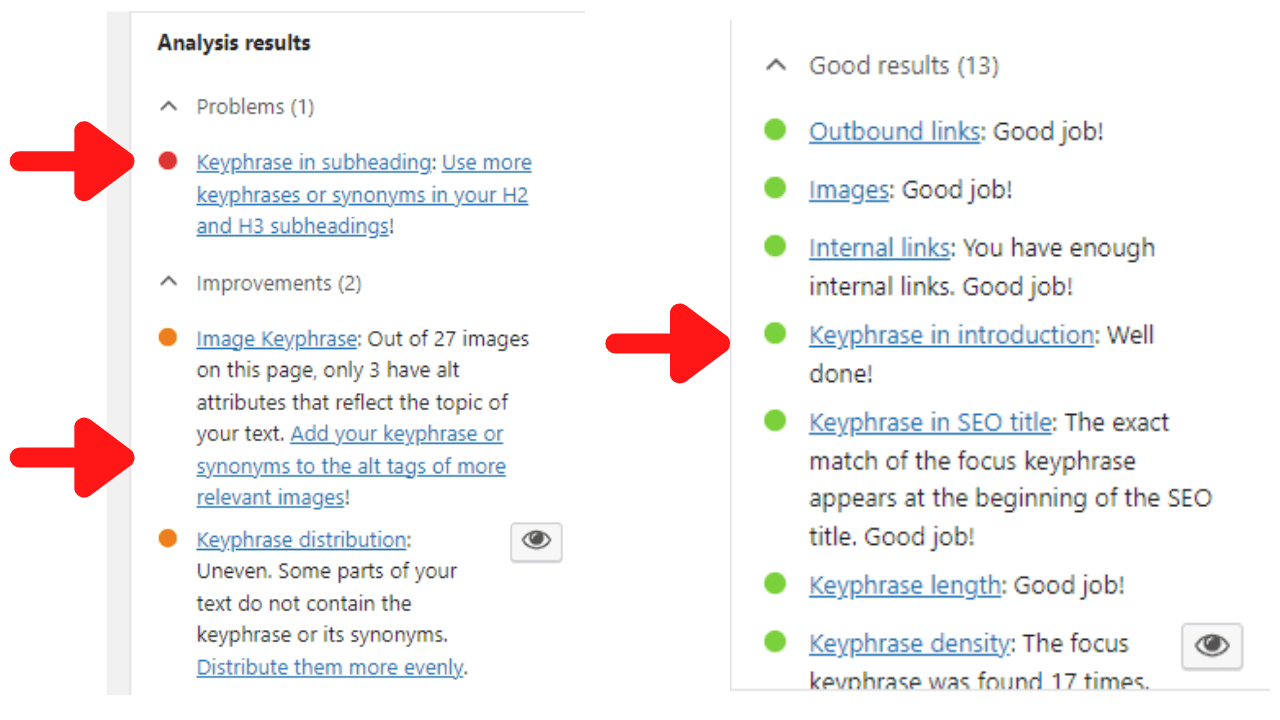Click the orange Image Keyphrase status dot
The image size is (1280, 720).
pyautogui.click(x=168, y=337)
